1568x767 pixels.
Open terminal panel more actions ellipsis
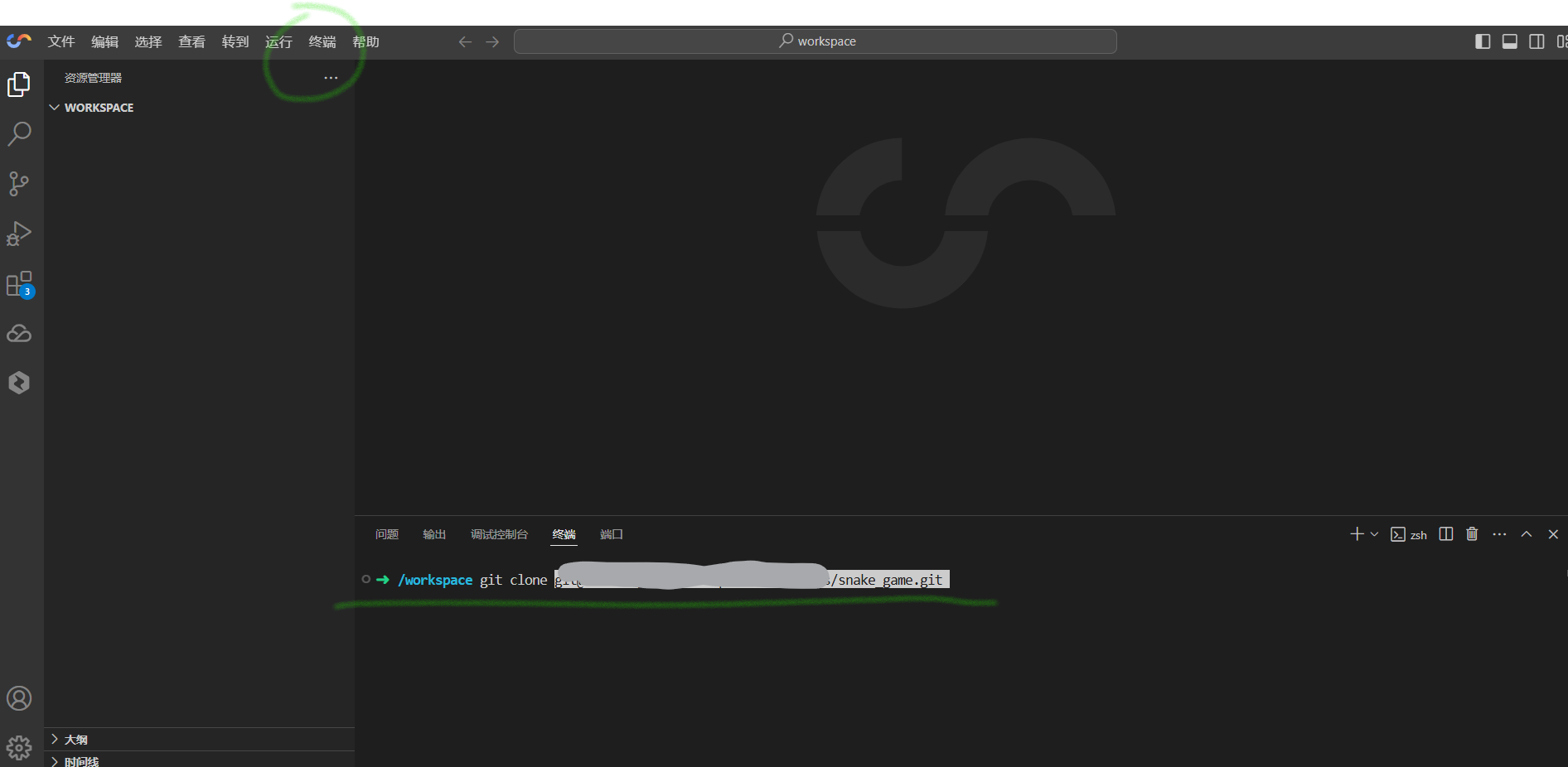[1499, 534]
